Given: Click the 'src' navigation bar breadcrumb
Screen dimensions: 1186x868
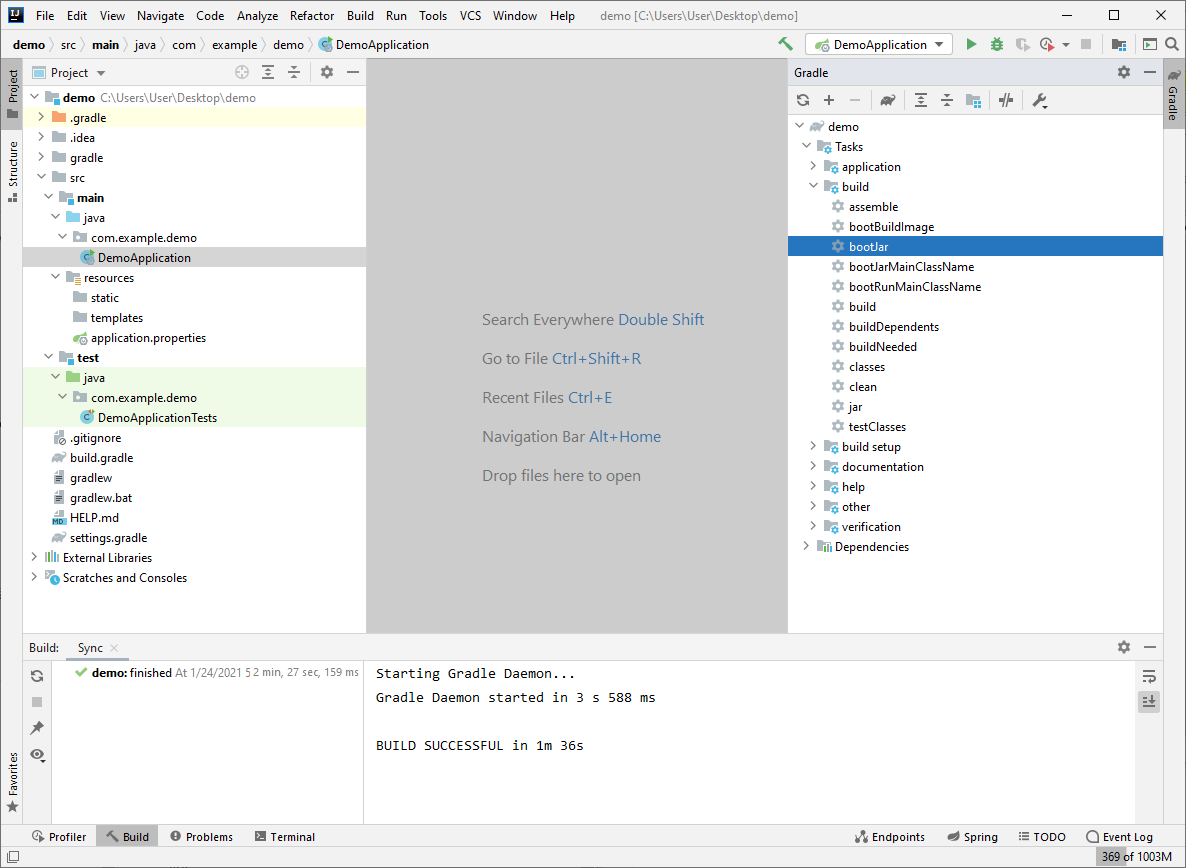Looking at the screenshot, I should click(x=68, y=45).
